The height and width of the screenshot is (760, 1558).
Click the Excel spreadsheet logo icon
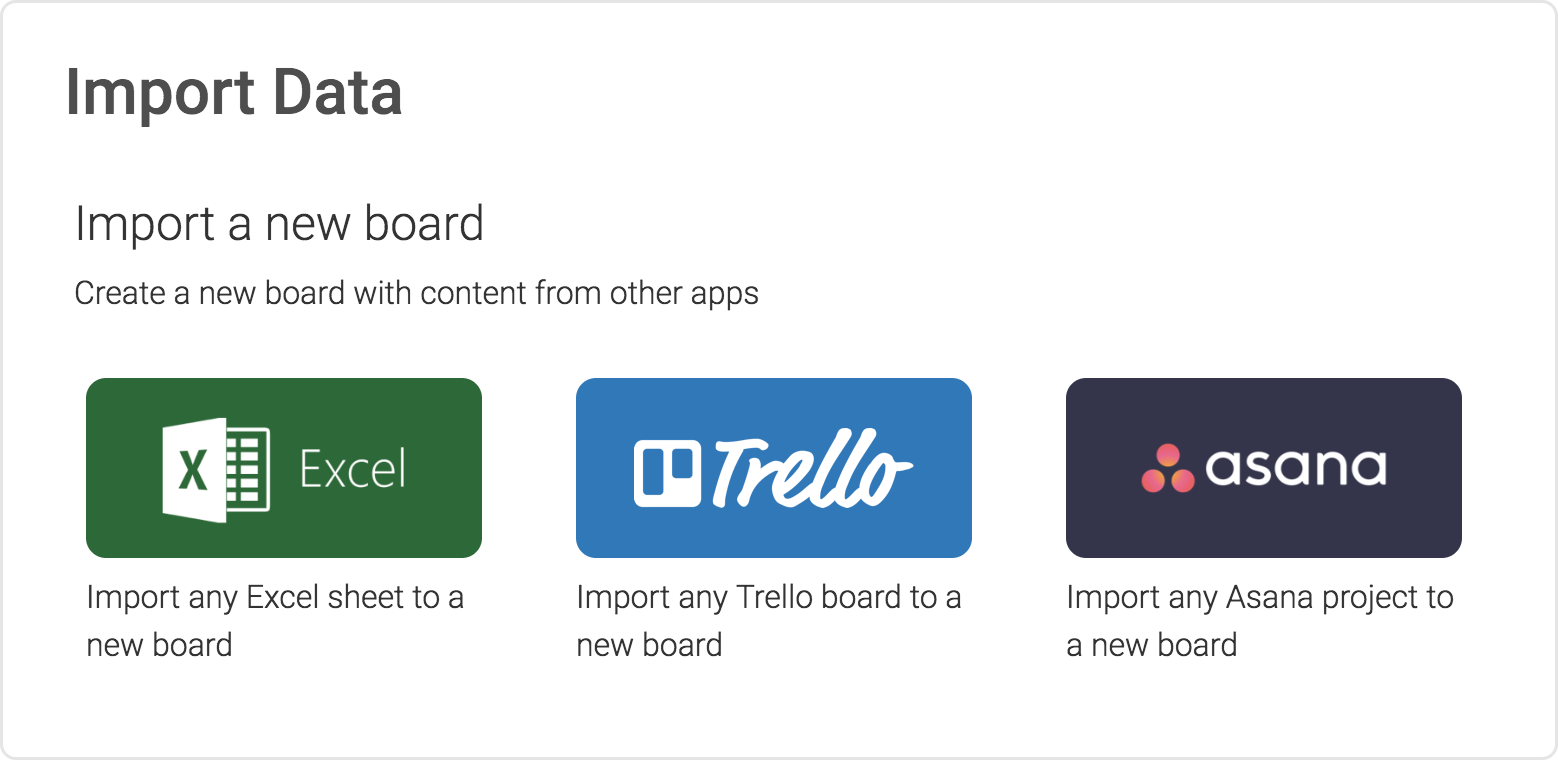[x=216, y=469]
